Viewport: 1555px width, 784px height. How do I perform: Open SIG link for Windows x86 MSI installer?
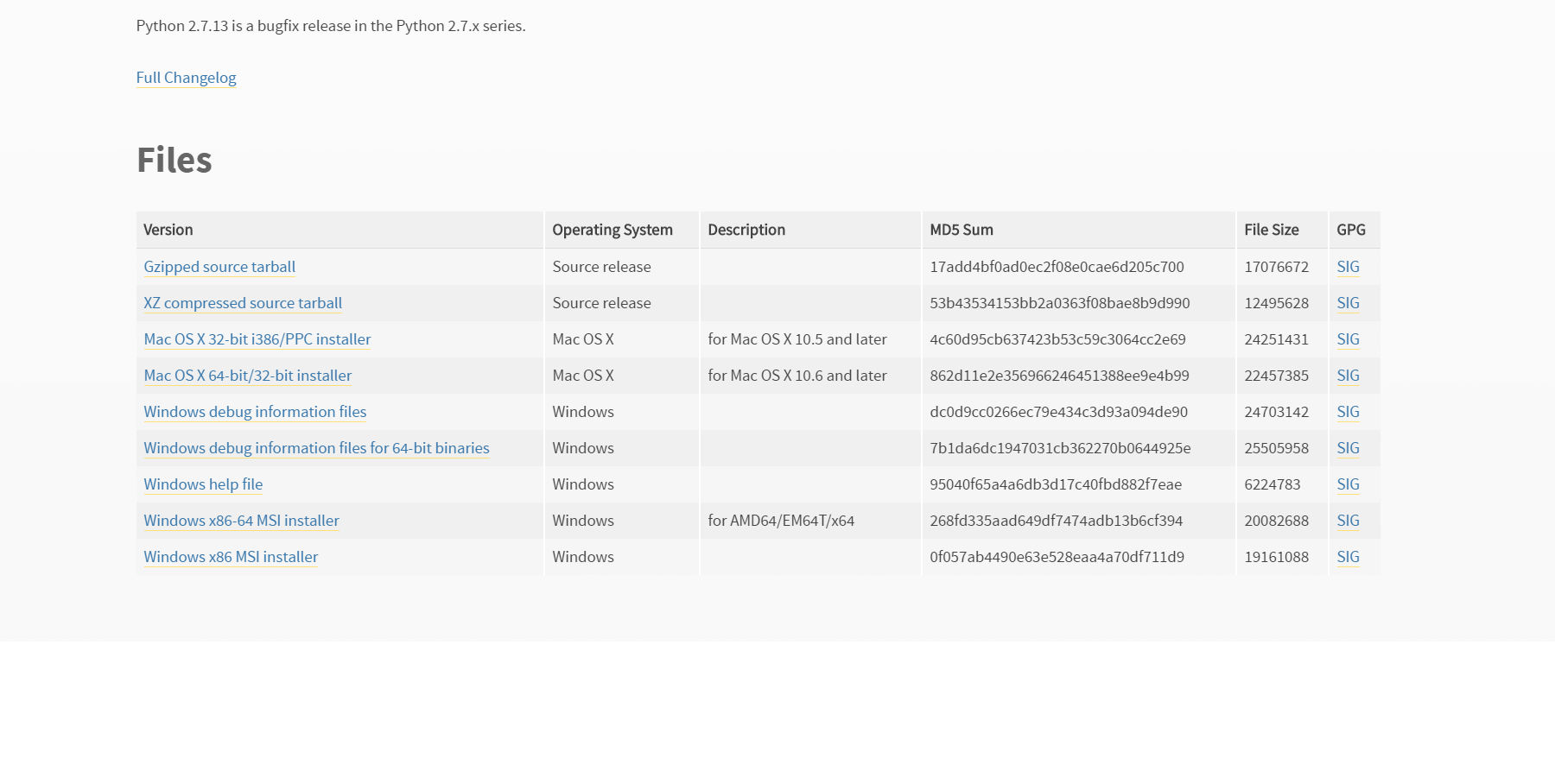tap(1348, 557)
